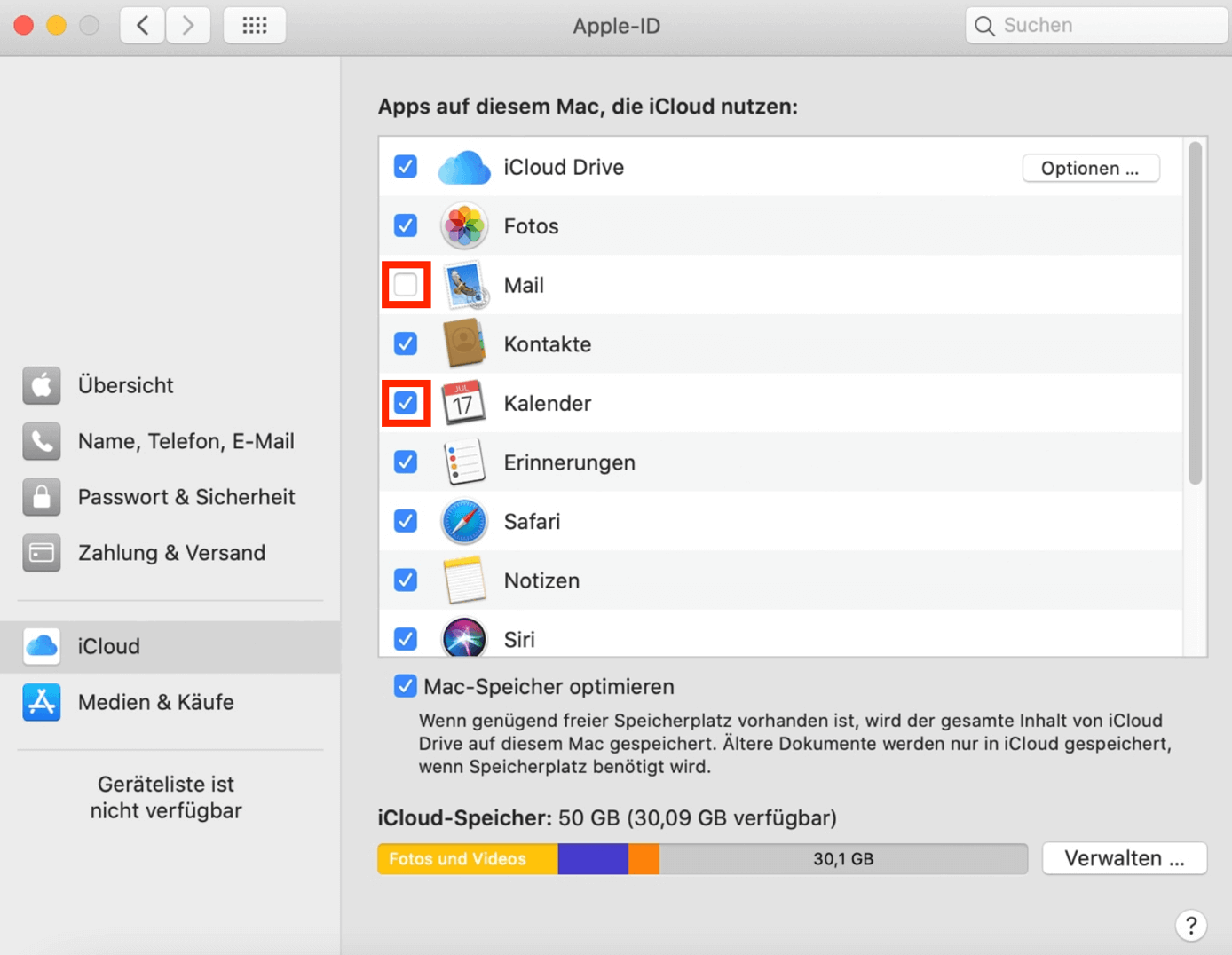Click the iCloud icon in the sidebar

coord(42,646)
